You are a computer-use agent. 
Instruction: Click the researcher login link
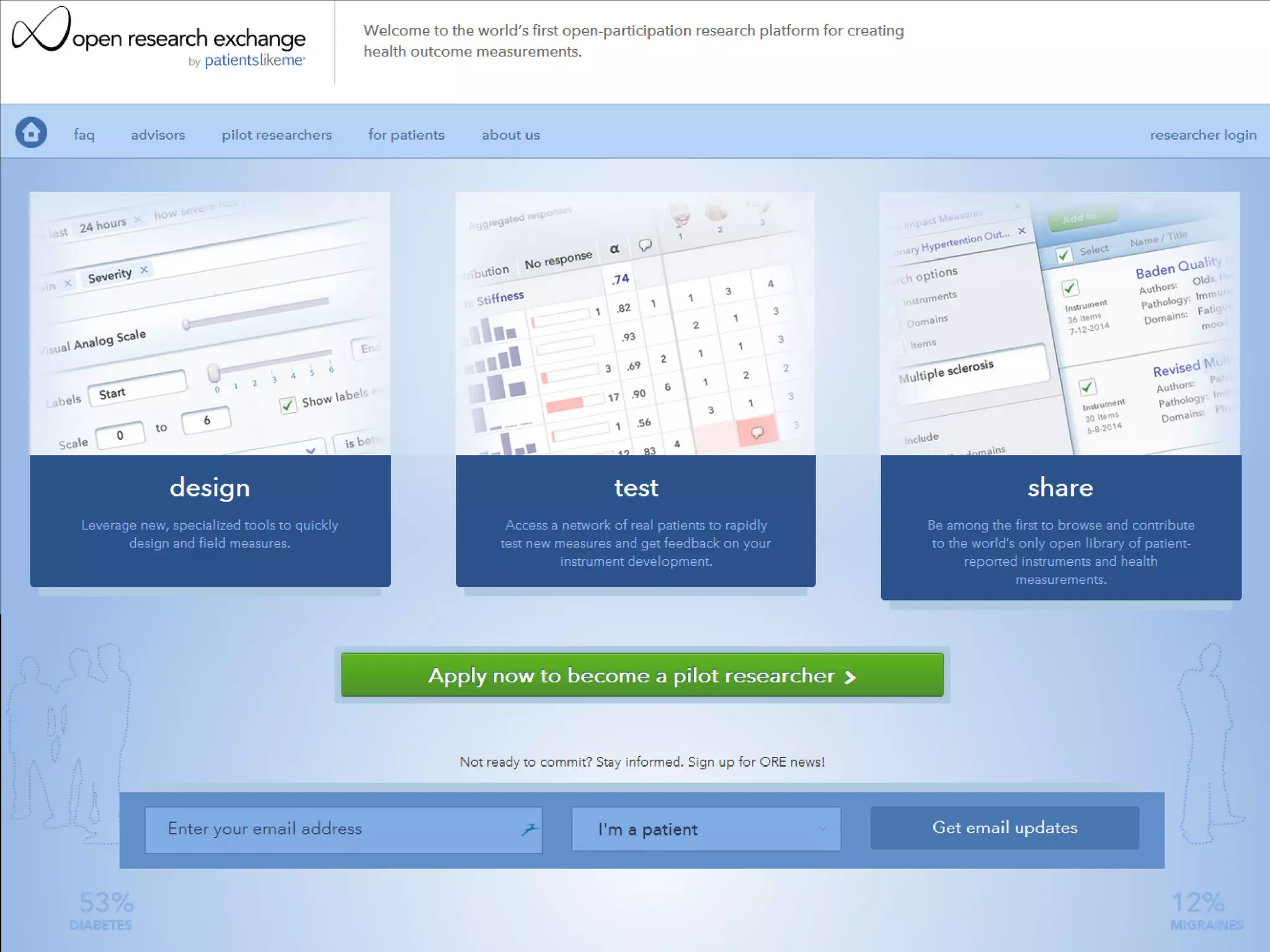[x=1202, y=134]
